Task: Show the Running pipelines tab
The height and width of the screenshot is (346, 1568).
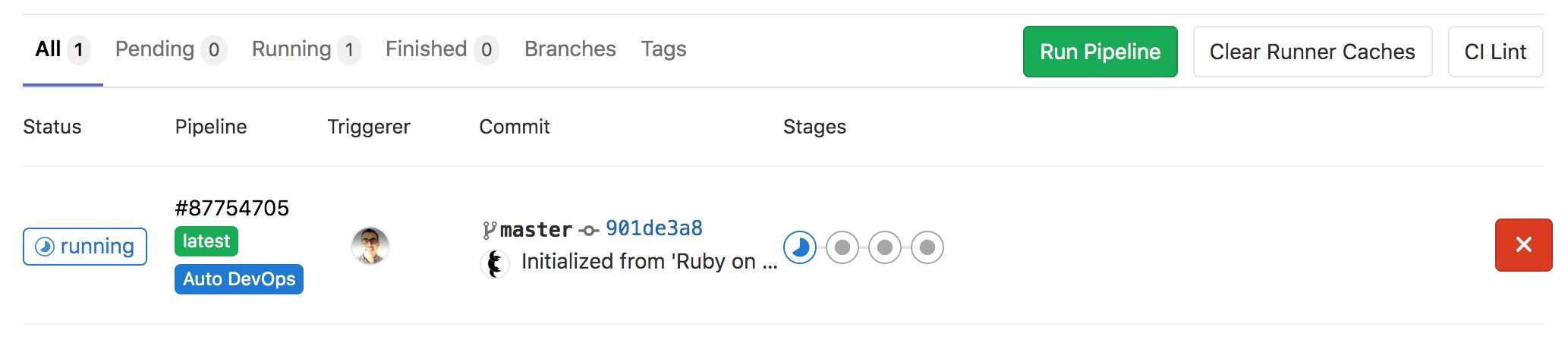Action: tap(305, 50)
